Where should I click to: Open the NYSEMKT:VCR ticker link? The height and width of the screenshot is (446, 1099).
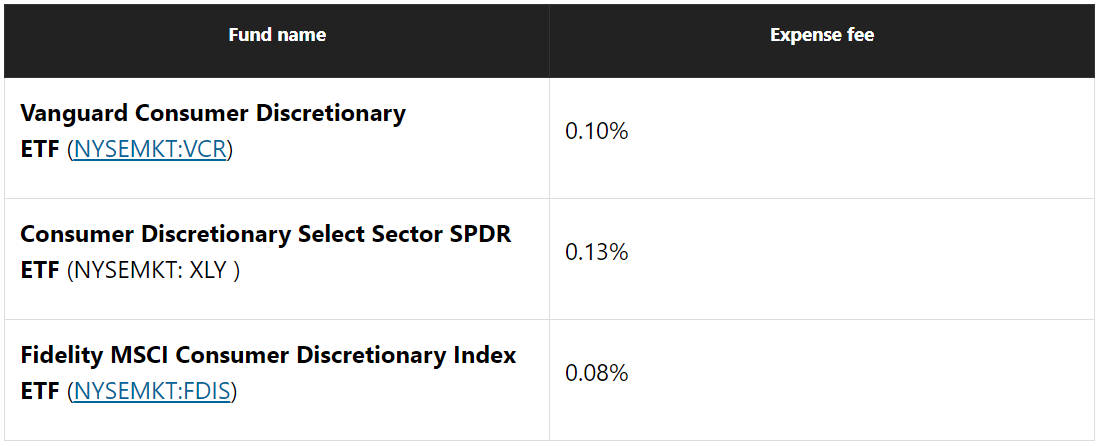click(150, 150)
